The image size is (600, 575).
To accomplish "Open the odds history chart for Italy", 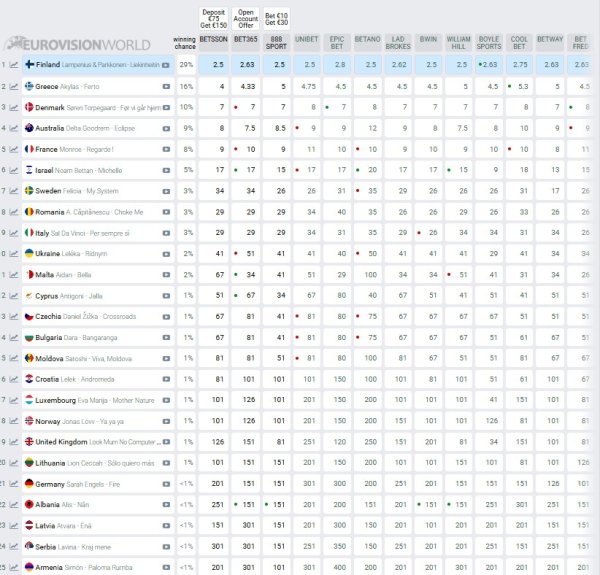I will (x=14, y=233).
